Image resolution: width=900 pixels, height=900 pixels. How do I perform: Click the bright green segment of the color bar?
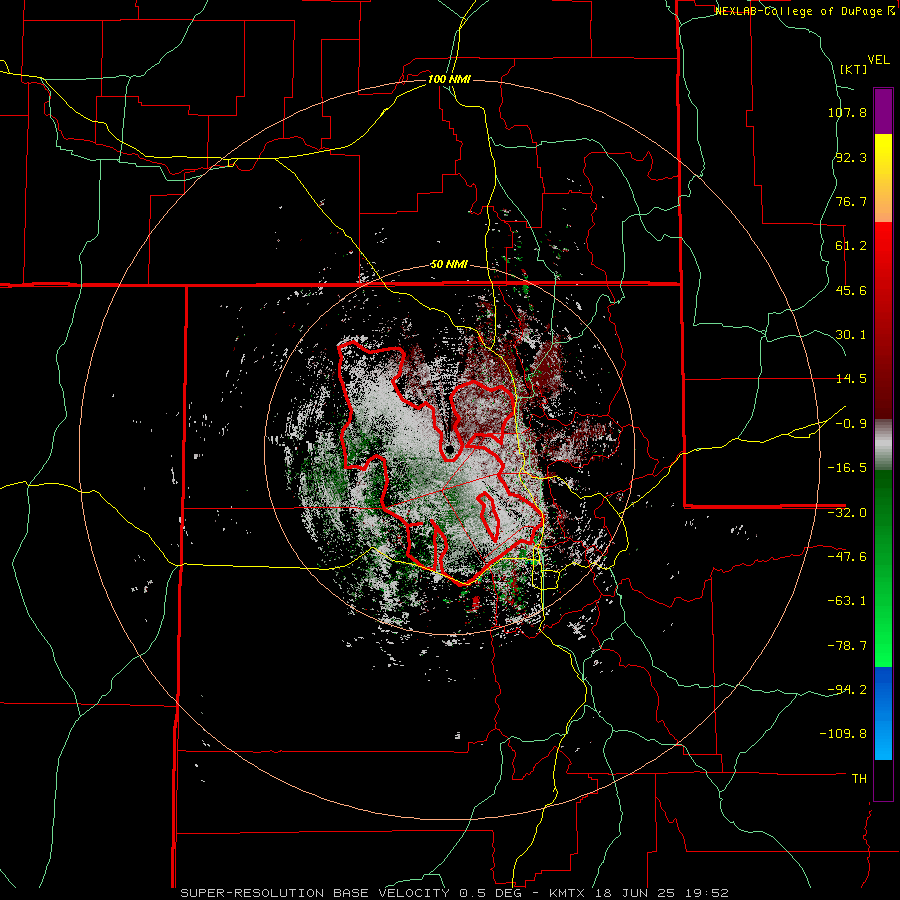pyautogui.click(x=883, y=568)
